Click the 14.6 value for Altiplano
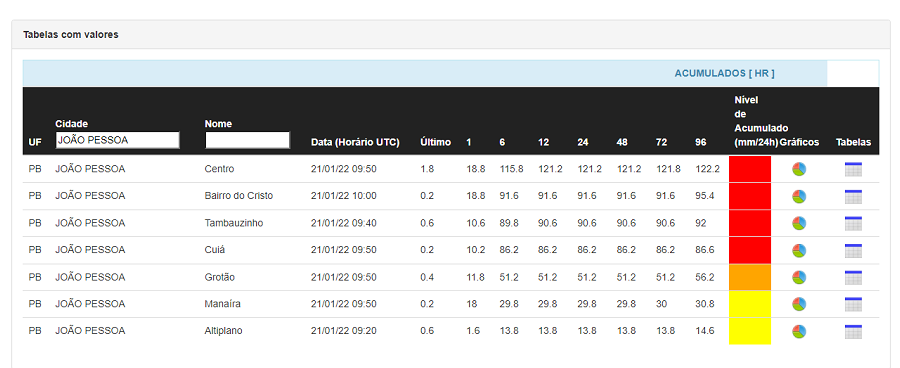Viewport: 900px width, 368px height. tap(704, 331)
